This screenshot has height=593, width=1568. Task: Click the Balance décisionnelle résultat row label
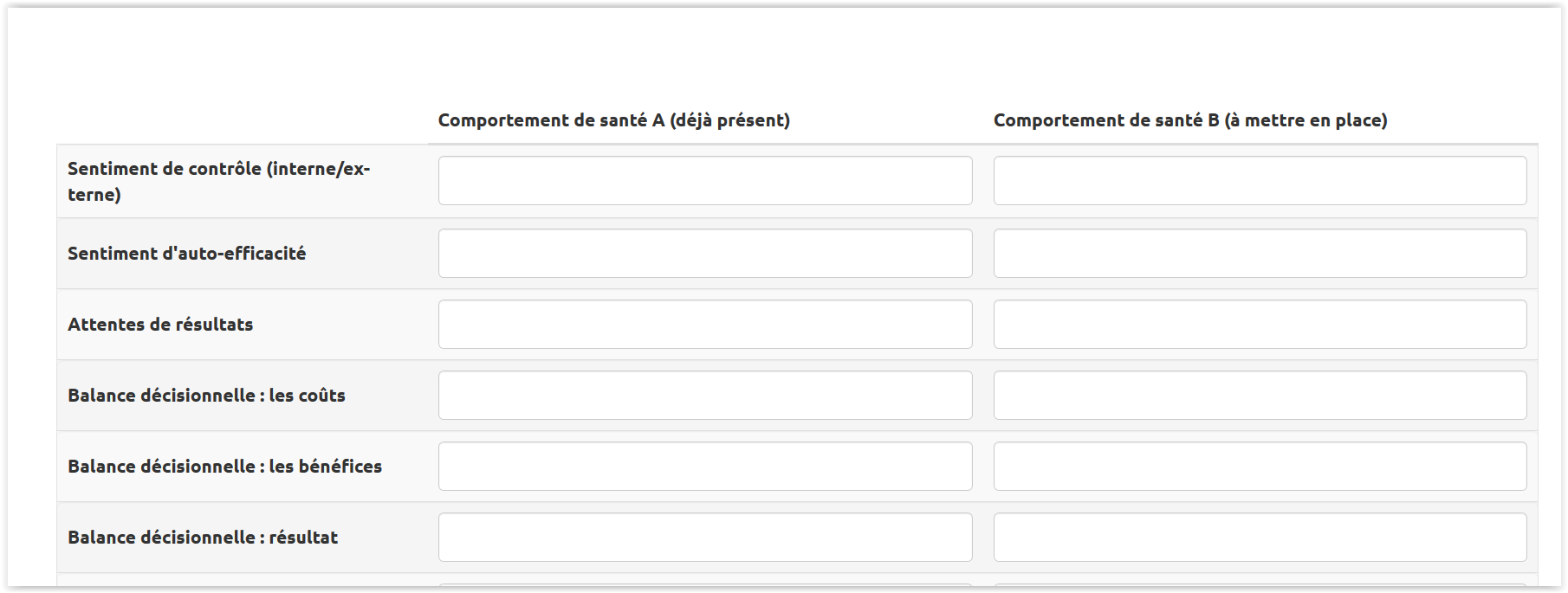pos(203,538)
